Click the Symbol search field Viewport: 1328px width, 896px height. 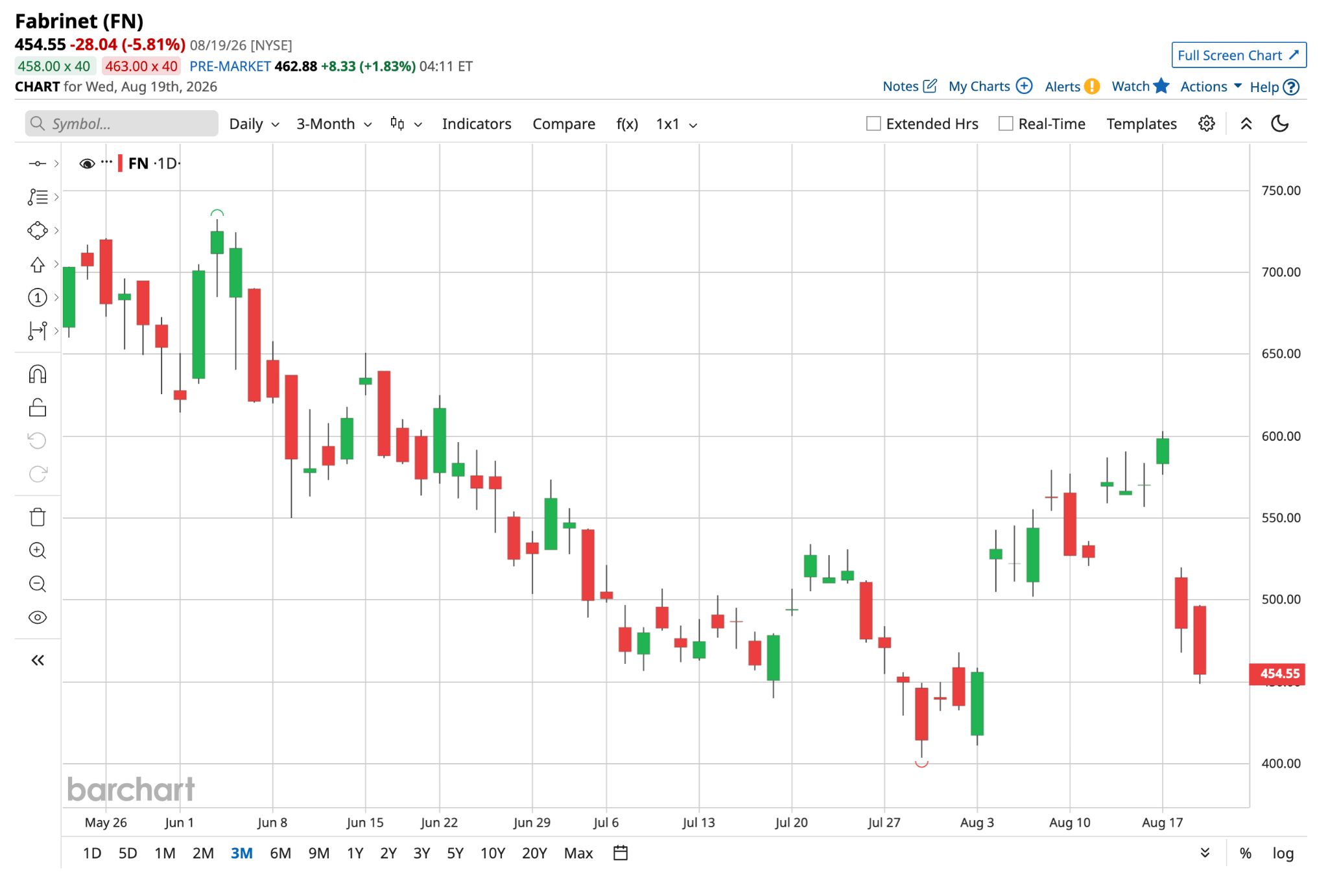[x=122, y=123]
